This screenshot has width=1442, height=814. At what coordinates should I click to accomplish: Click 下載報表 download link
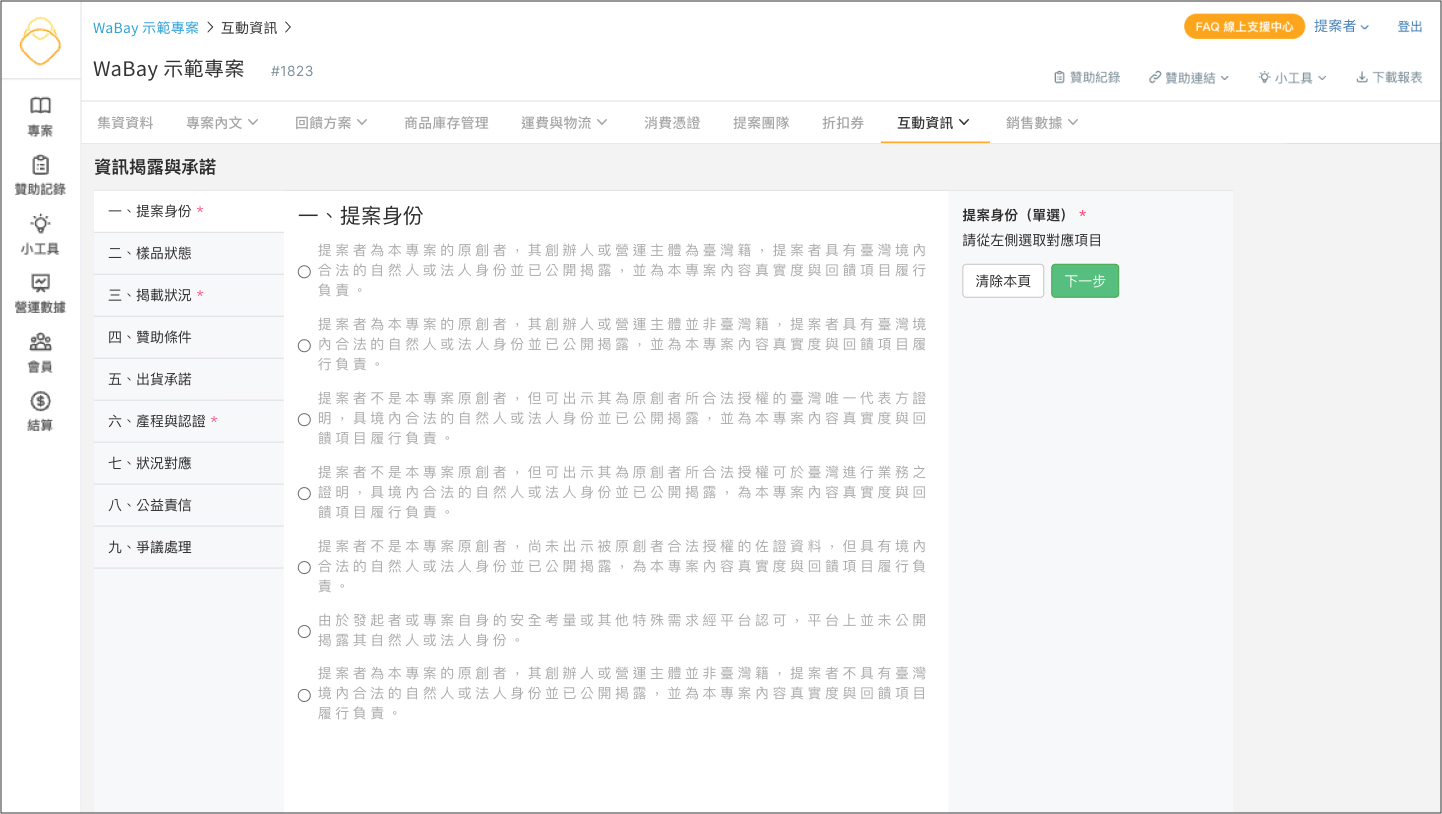[x=1389, y=77]
